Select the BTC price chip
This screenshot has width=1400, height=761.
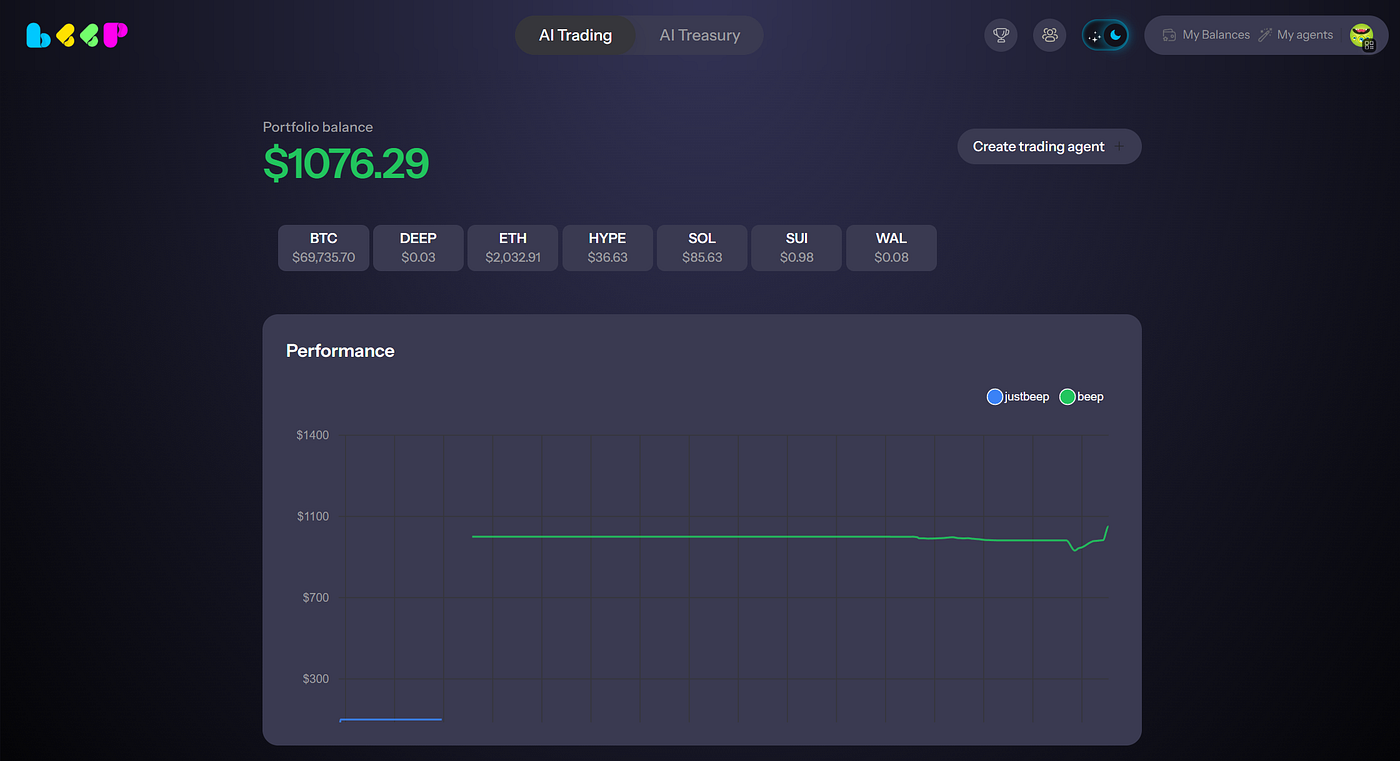[x=323, y=247]
